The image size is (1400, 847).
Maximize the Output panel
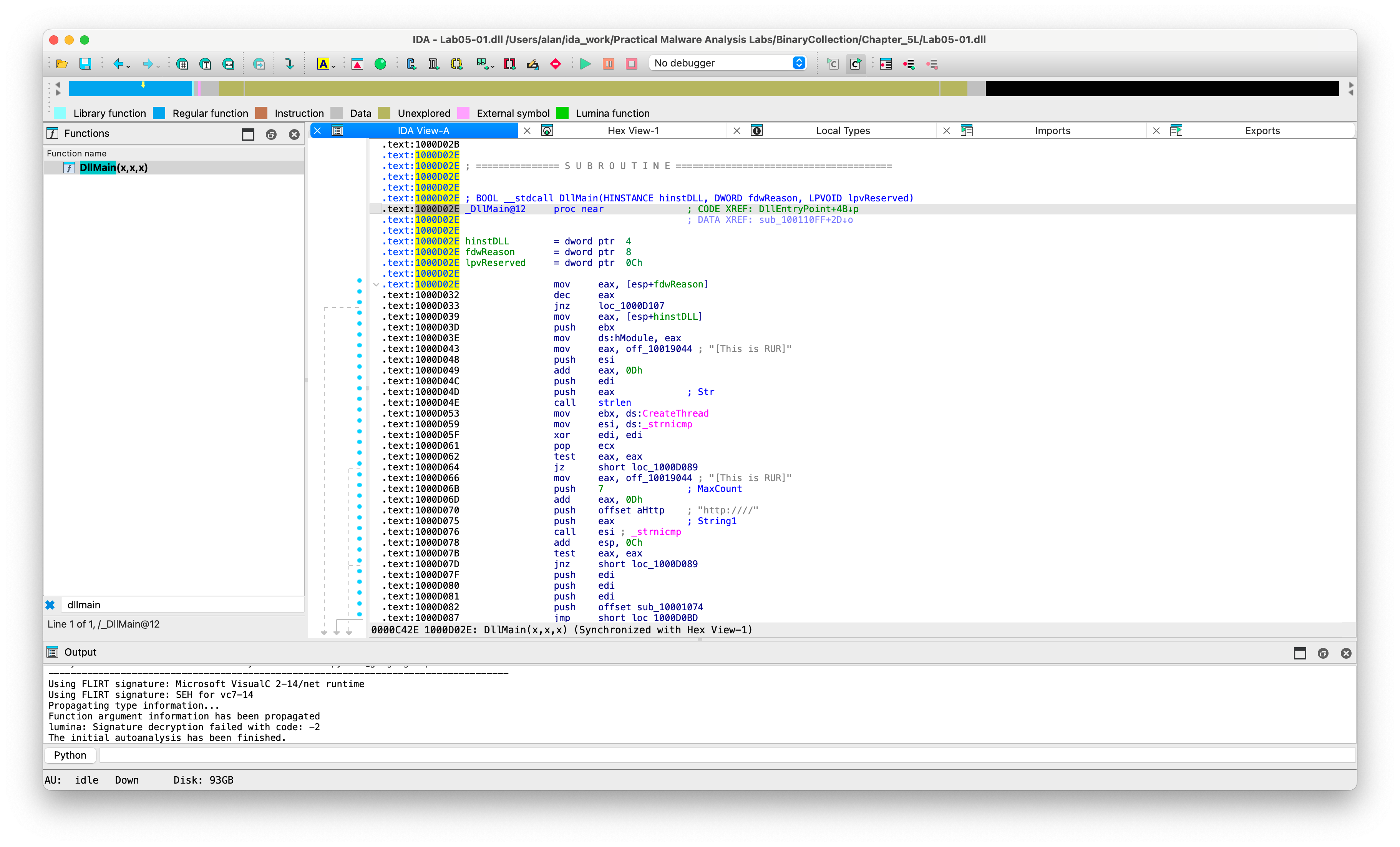[1299, 653]
